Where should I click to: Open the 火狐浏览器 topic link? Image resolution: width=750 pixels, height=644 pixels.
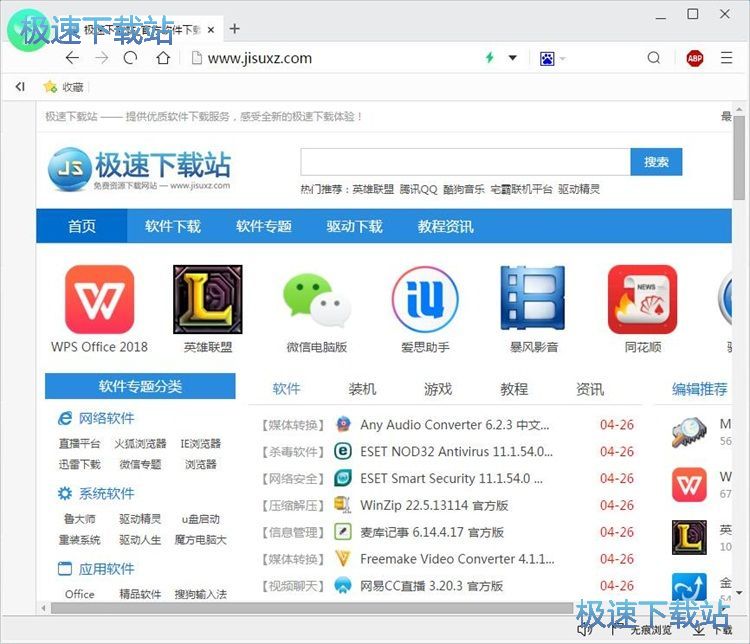pyautogui.click(x=140, y=444)
